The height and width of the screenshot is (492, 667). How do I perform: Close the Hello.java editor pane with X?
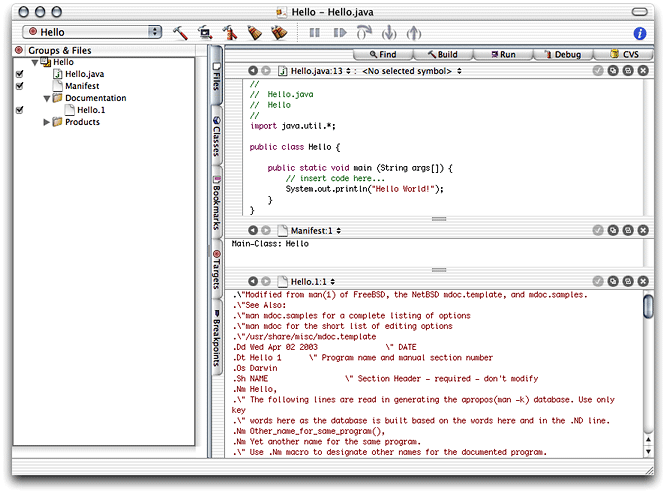pos(643,71)
